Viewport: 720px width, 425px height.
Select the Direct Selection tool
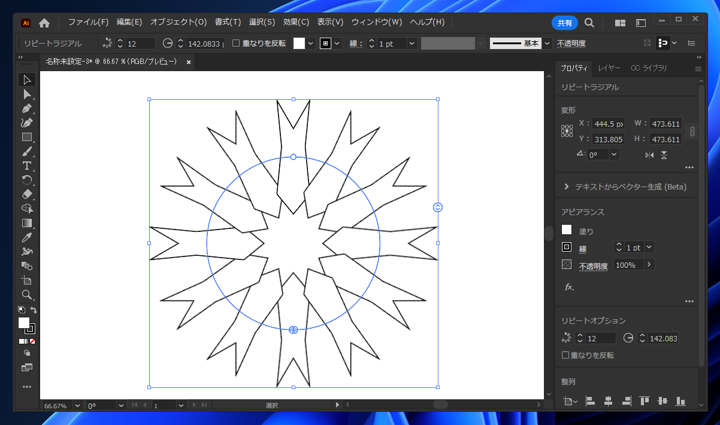pos(27,94)
